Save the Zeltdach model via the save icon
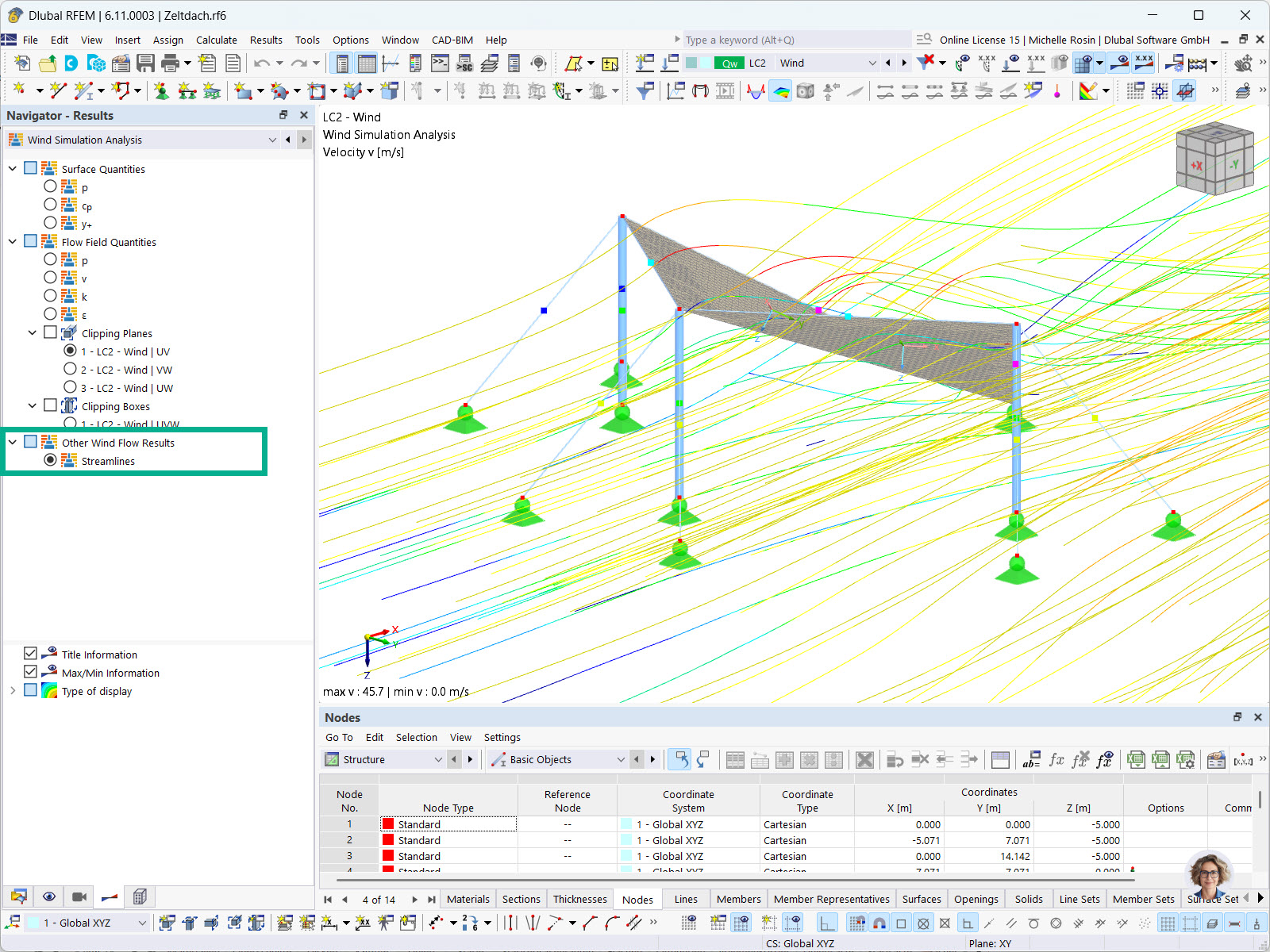1270x952 pixels. (146, 63)
